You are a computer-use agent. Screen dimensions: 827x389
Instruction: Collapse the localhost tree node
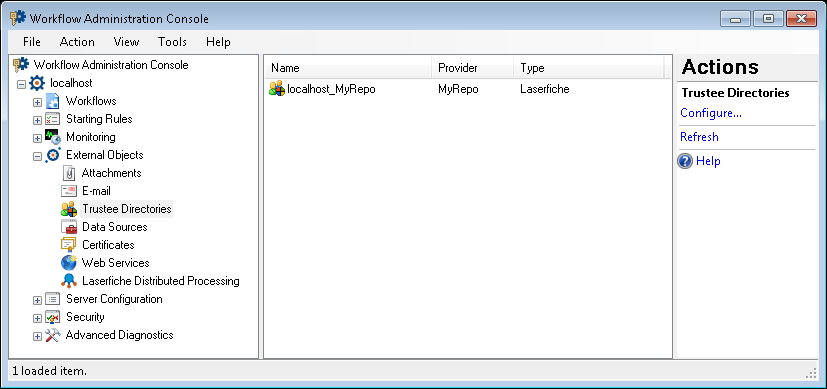tap(21, 84)
